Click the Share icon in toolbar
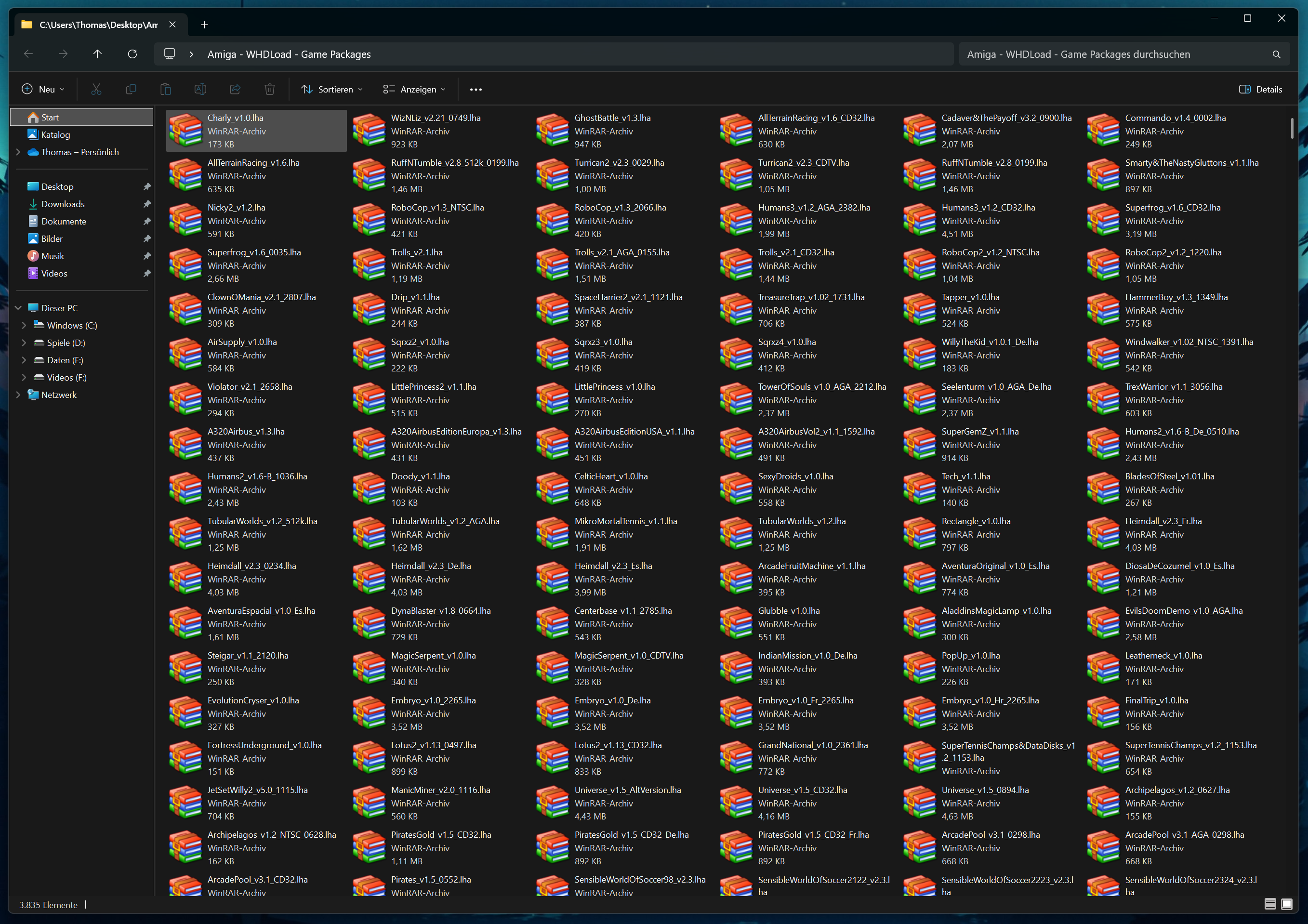 [x=235, y=90]
